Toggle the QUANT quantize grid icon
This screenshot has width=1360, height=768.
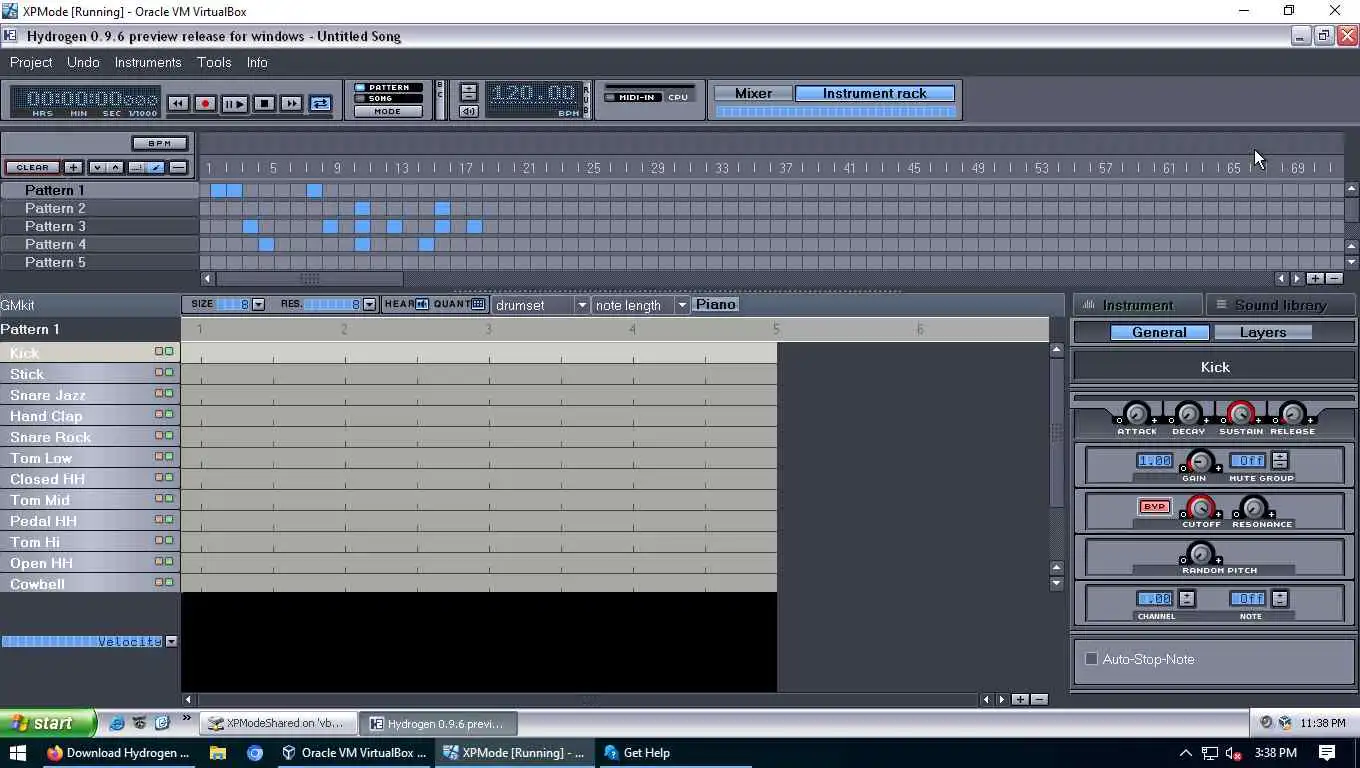coord(478,304)
